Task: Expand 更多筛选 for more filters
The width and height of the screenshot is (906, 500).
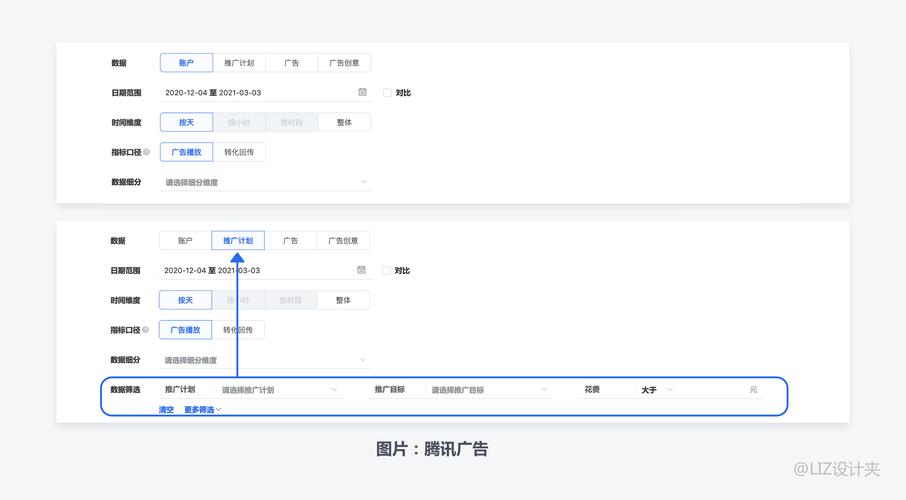Action: coord(202,410)
